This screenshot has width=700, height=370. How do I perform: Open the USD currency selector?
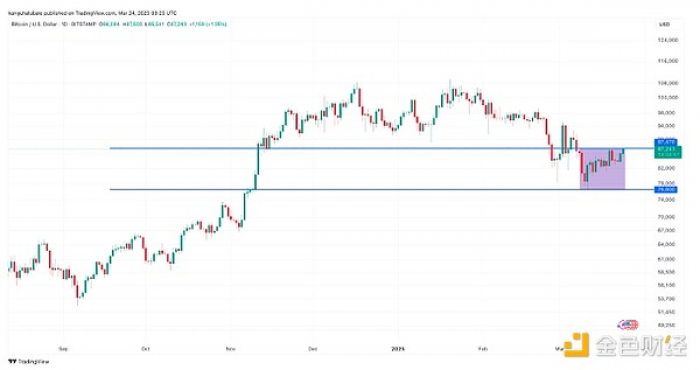click(665, 25)
